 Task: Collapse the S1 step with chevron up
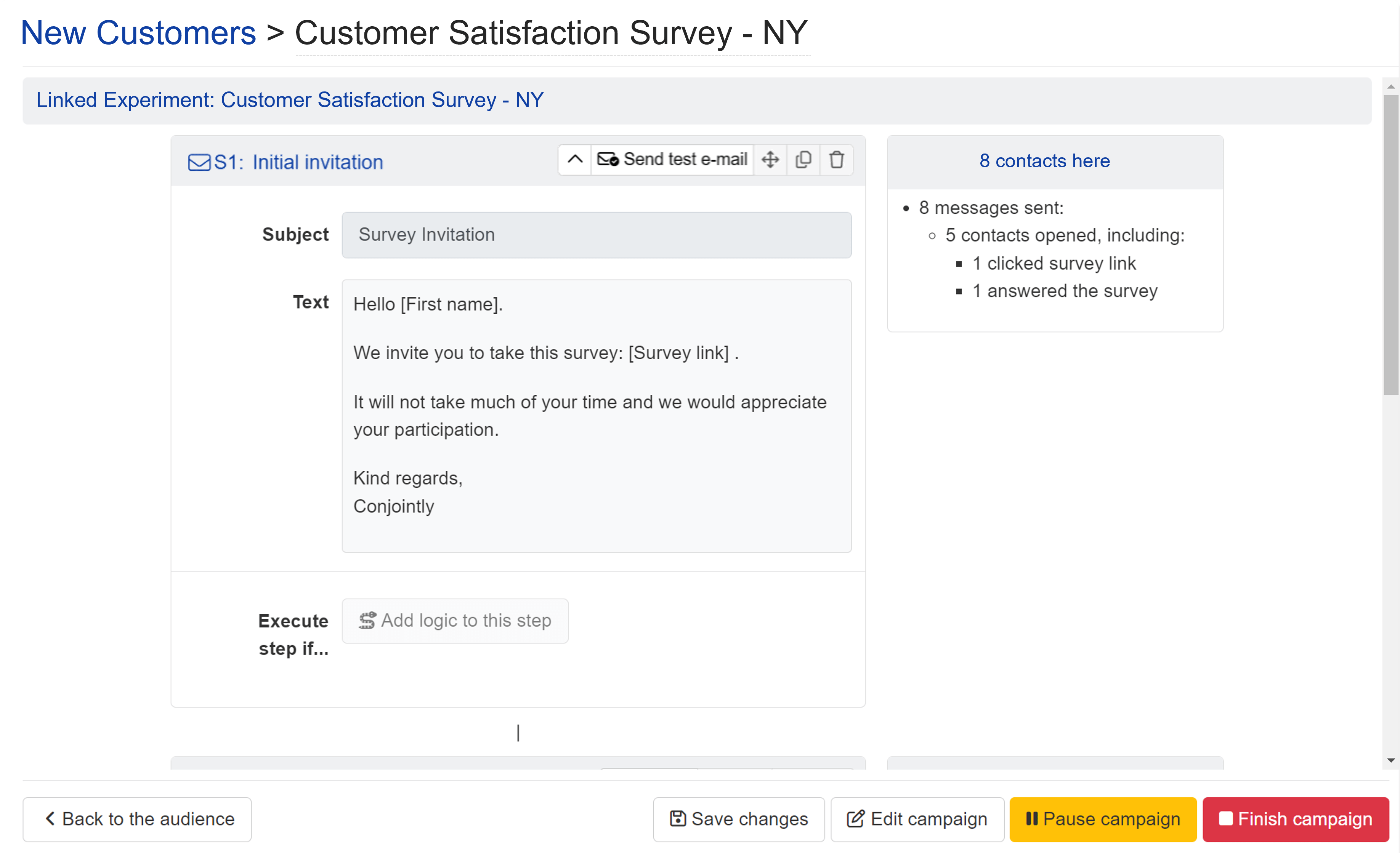tap(574, 160)
